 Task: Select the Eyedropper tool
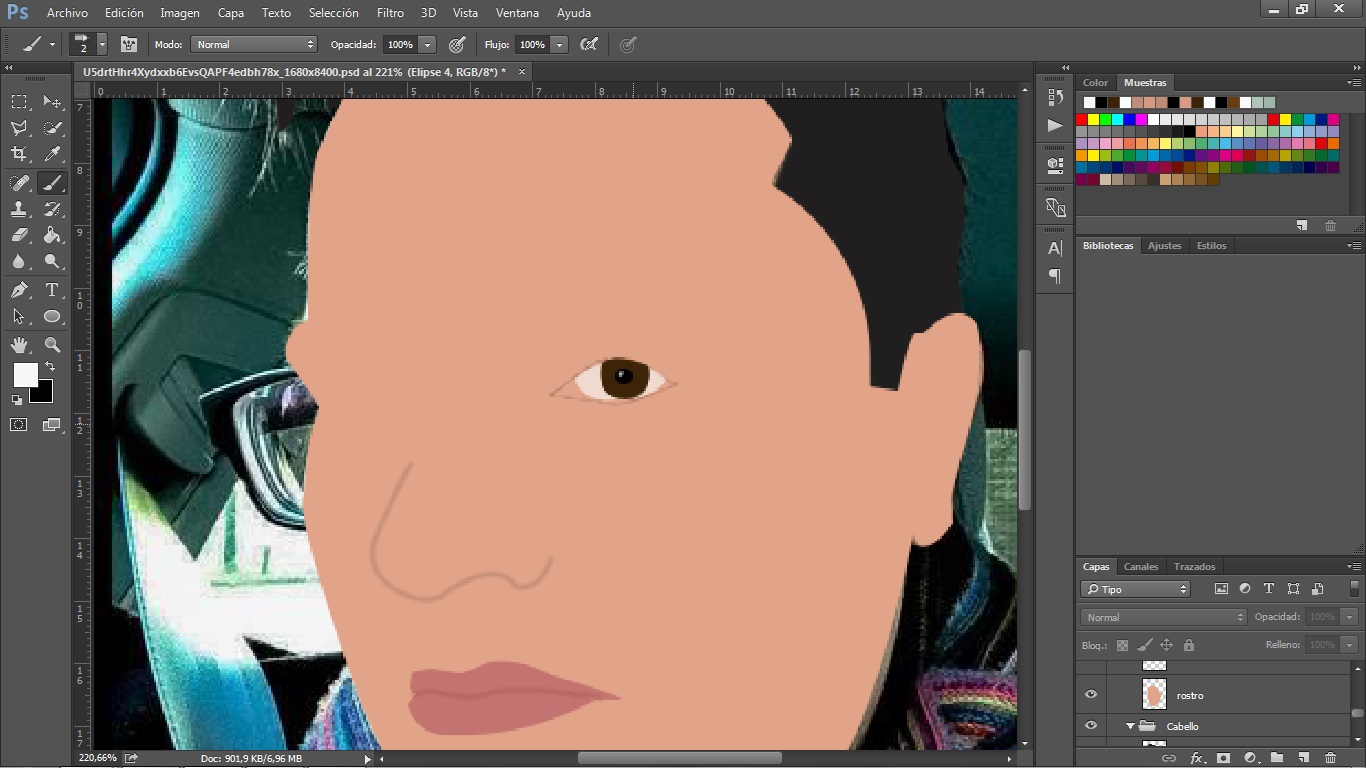pos(52,154)
